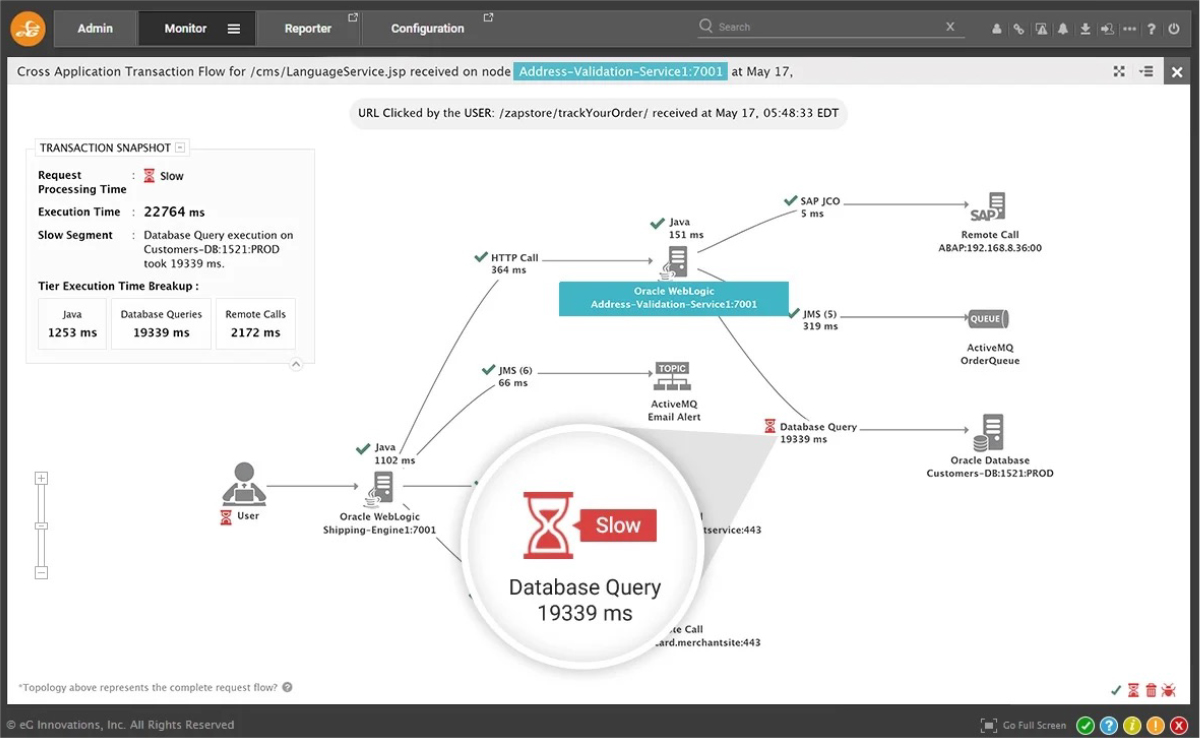Open the Admin tab
The width and height of the screenshot is (1200, 738).
coord(95,28)
